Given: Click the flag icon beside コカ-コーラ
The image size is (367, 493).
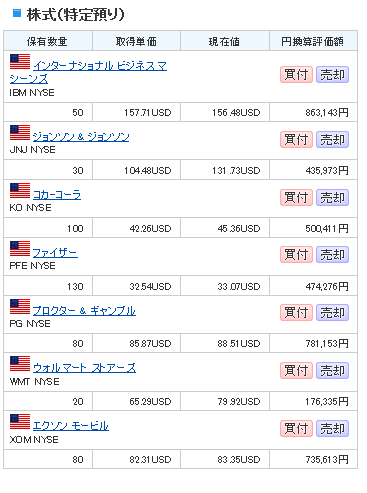Looking at the screenshot, I should pos(20,191).
